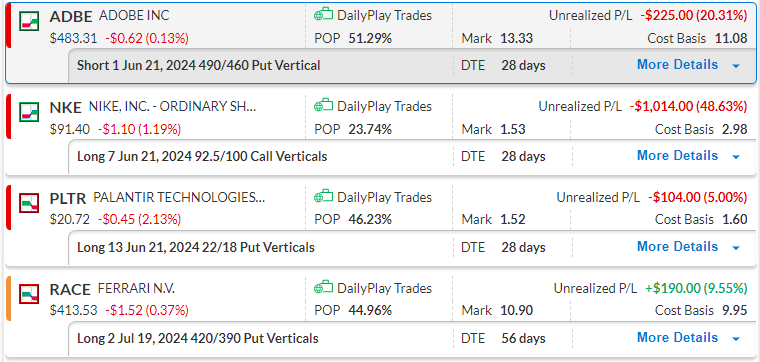Click the PLTR bearish strategy chart icon
760x362 pixels.
pyautogui.click(x=30, y=203)
